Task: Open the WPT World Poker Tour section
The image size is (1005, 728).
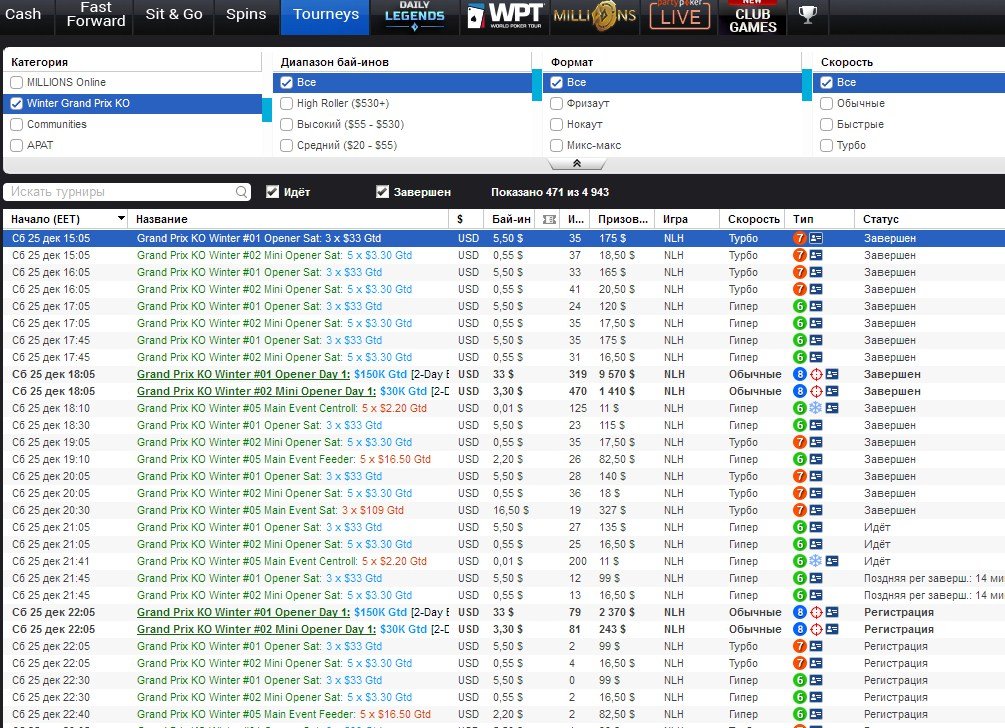Action: [505, 16]
